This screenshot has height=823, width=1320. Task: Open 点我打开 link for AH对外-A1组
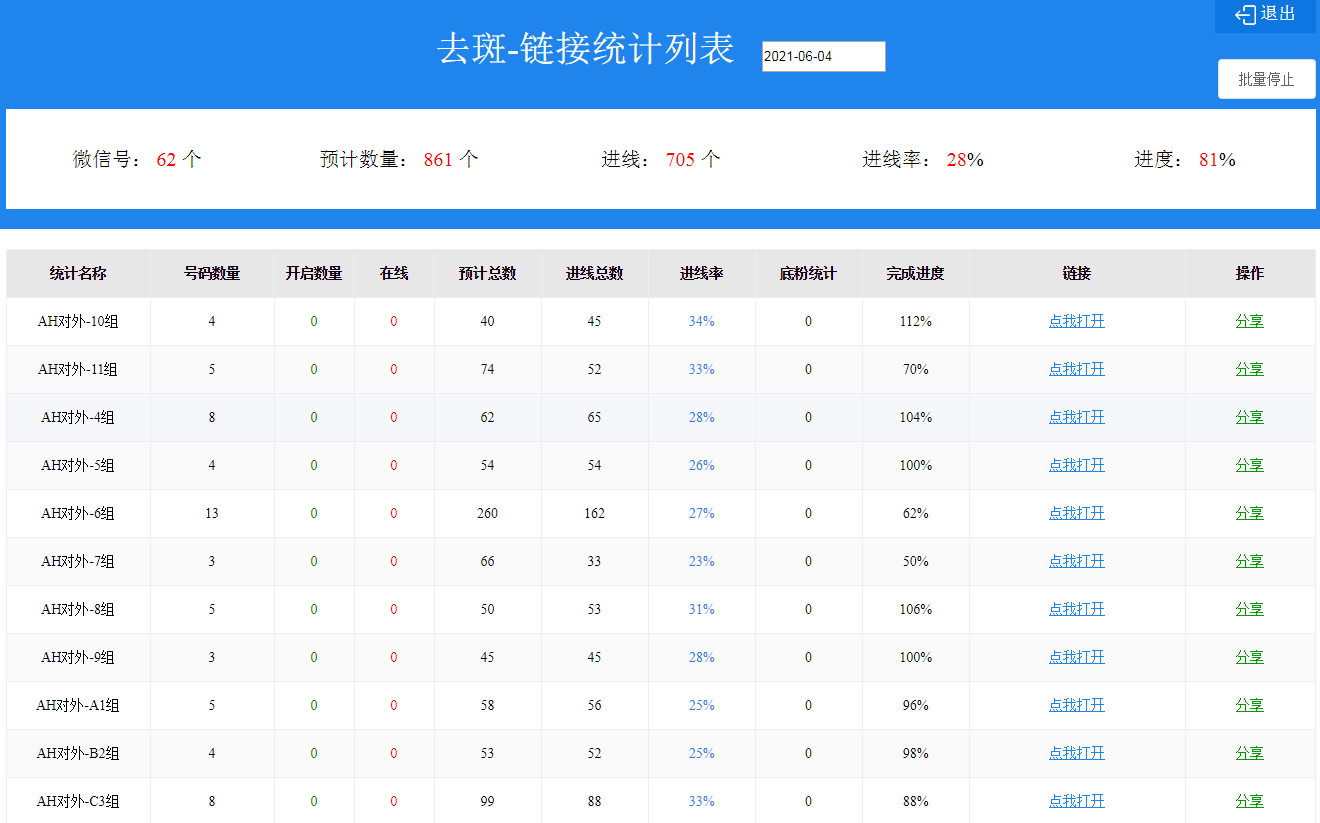click(x=1076, y=705)
